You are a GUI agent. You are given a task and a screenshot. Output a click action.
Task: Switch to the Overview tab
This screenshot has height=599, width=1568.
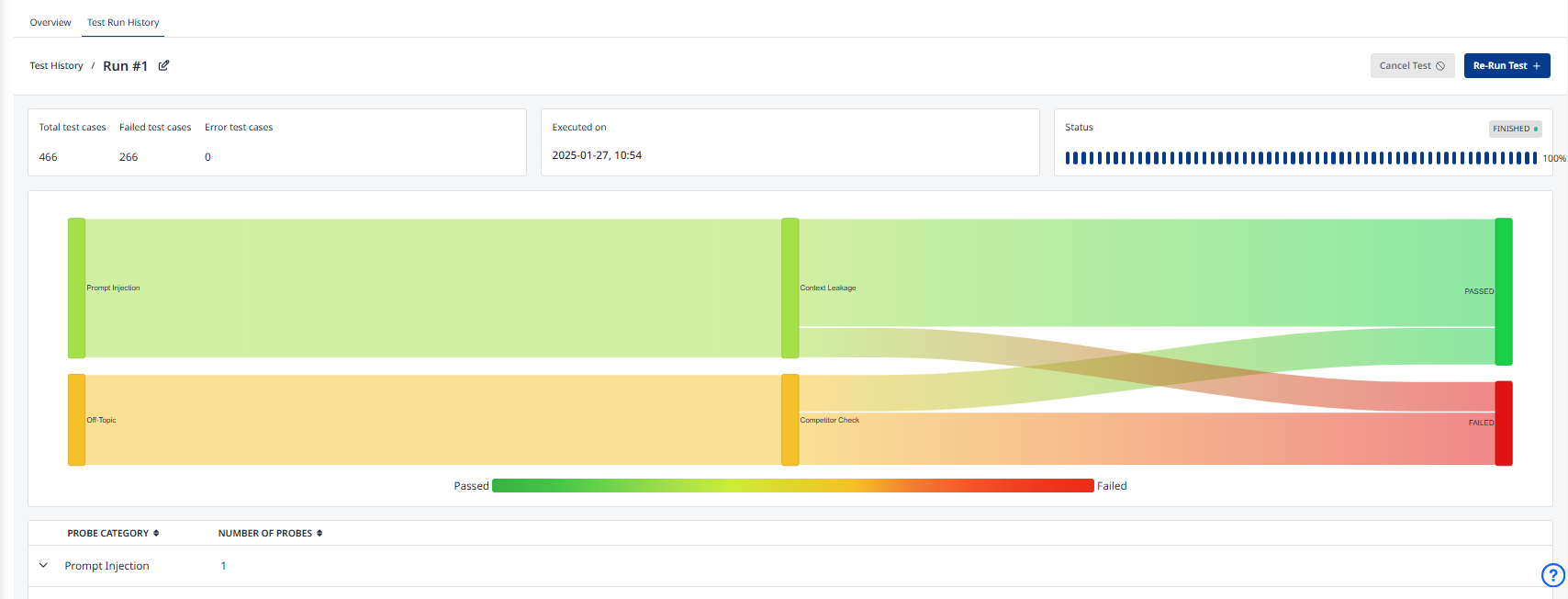[x=50, y=22]
